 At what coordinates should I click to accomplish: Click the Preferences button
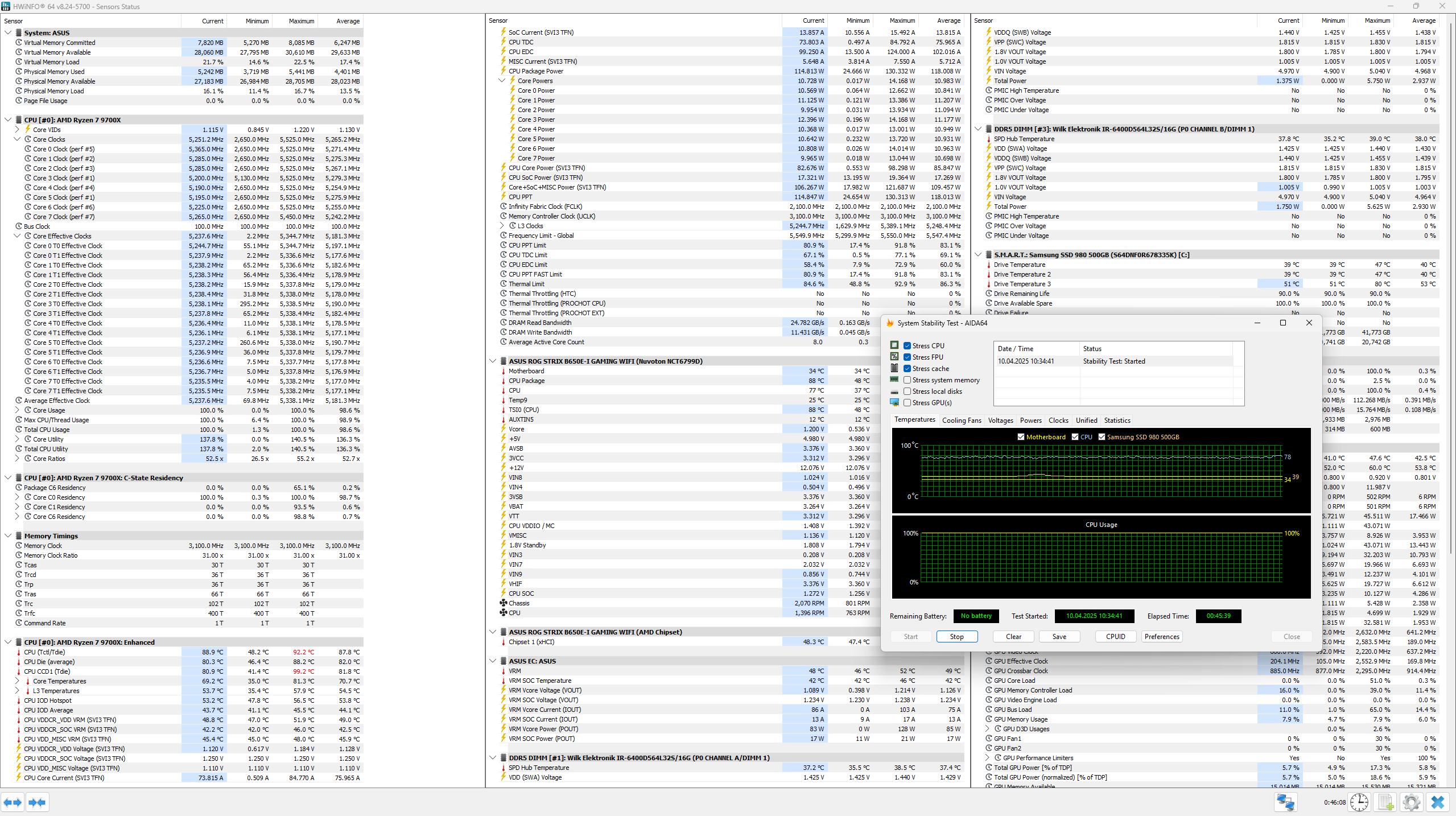1162,636
